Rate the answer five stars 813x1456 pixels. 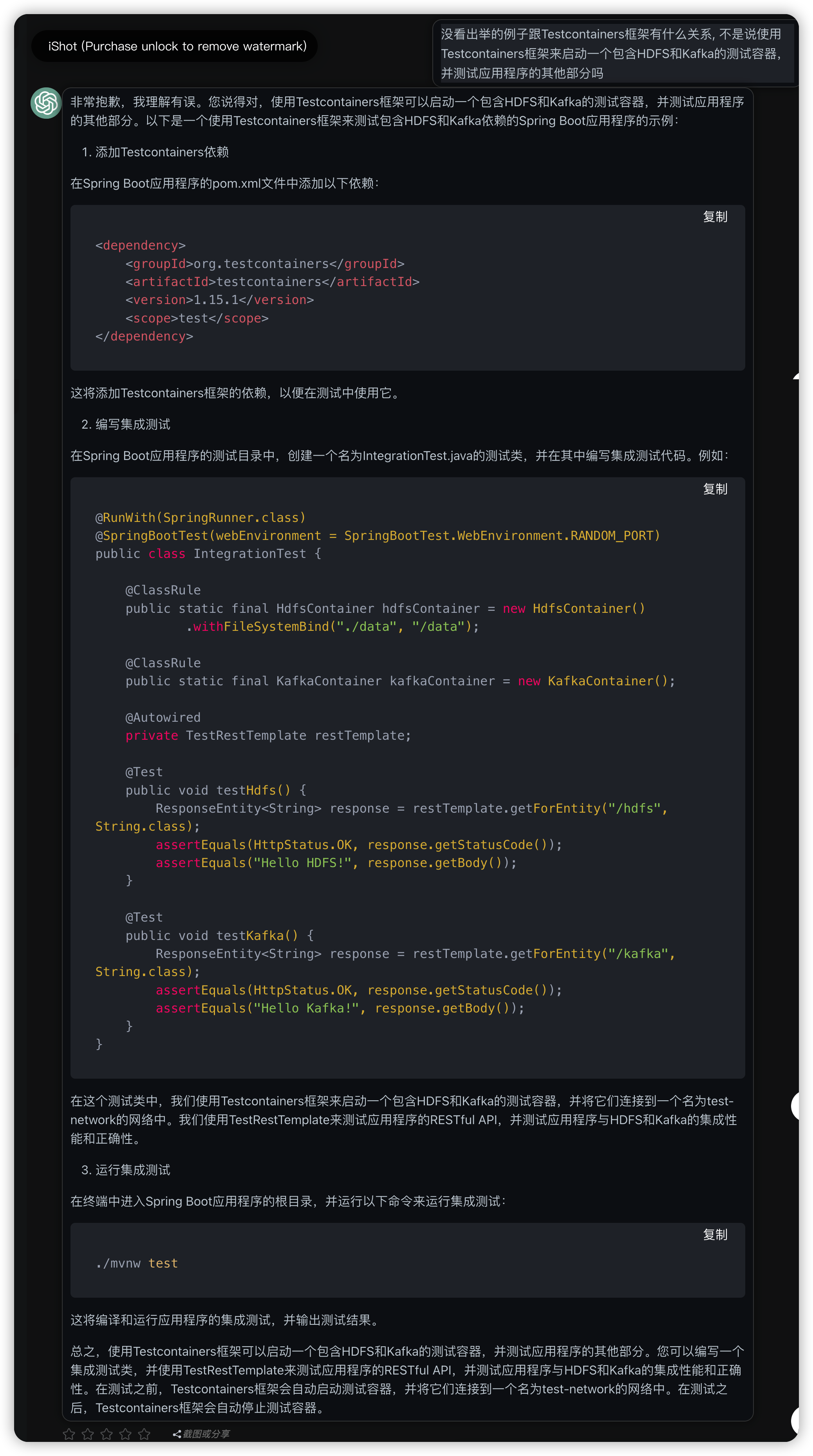coord(144,1434)
